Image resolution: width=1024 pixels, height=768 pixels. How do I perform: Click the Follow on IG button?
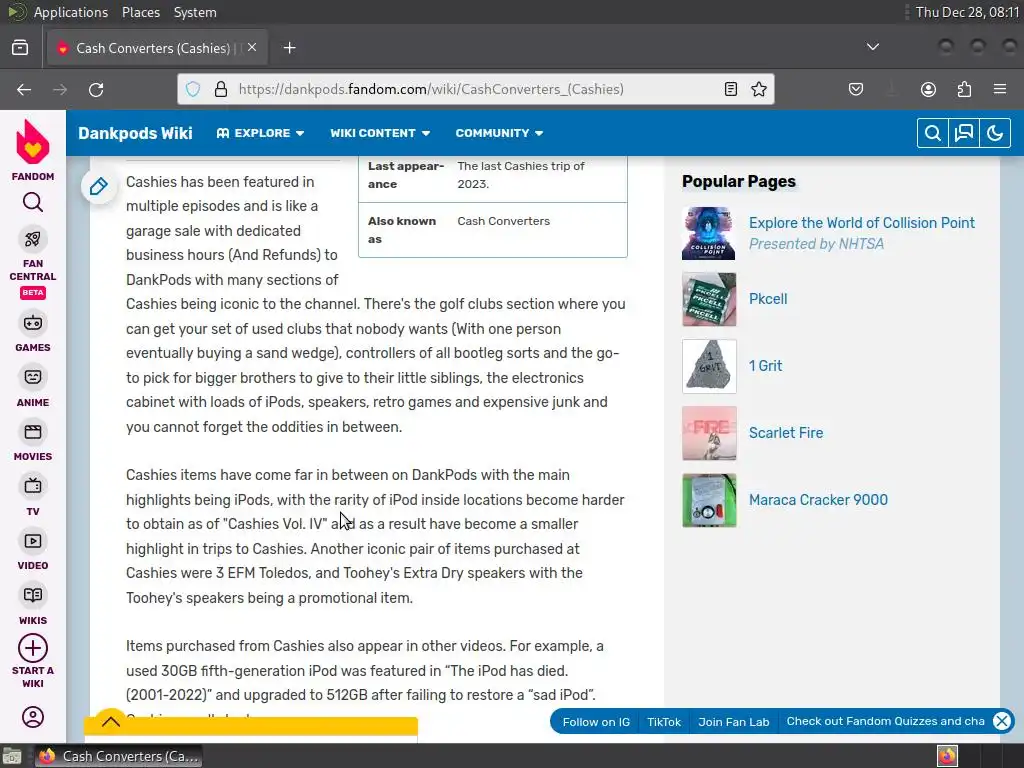tap(596, 722)
